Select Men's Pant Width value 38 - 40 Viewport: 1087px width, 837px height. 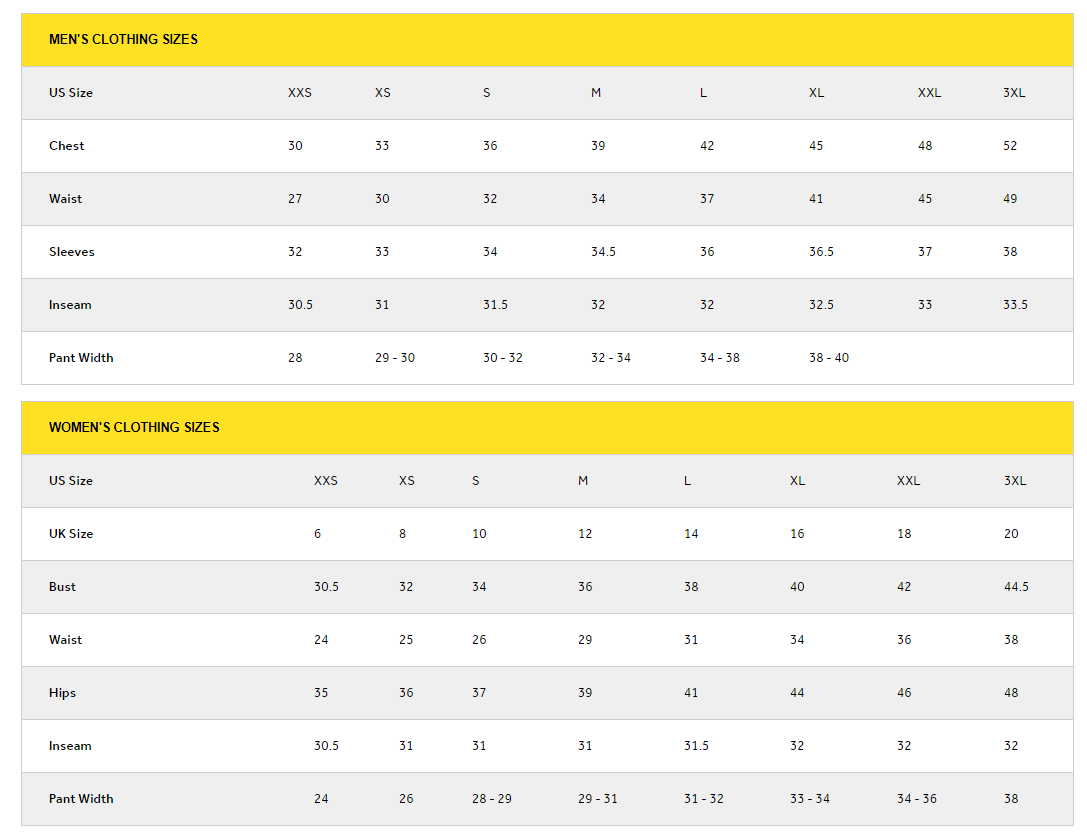[x=828, y=358]
